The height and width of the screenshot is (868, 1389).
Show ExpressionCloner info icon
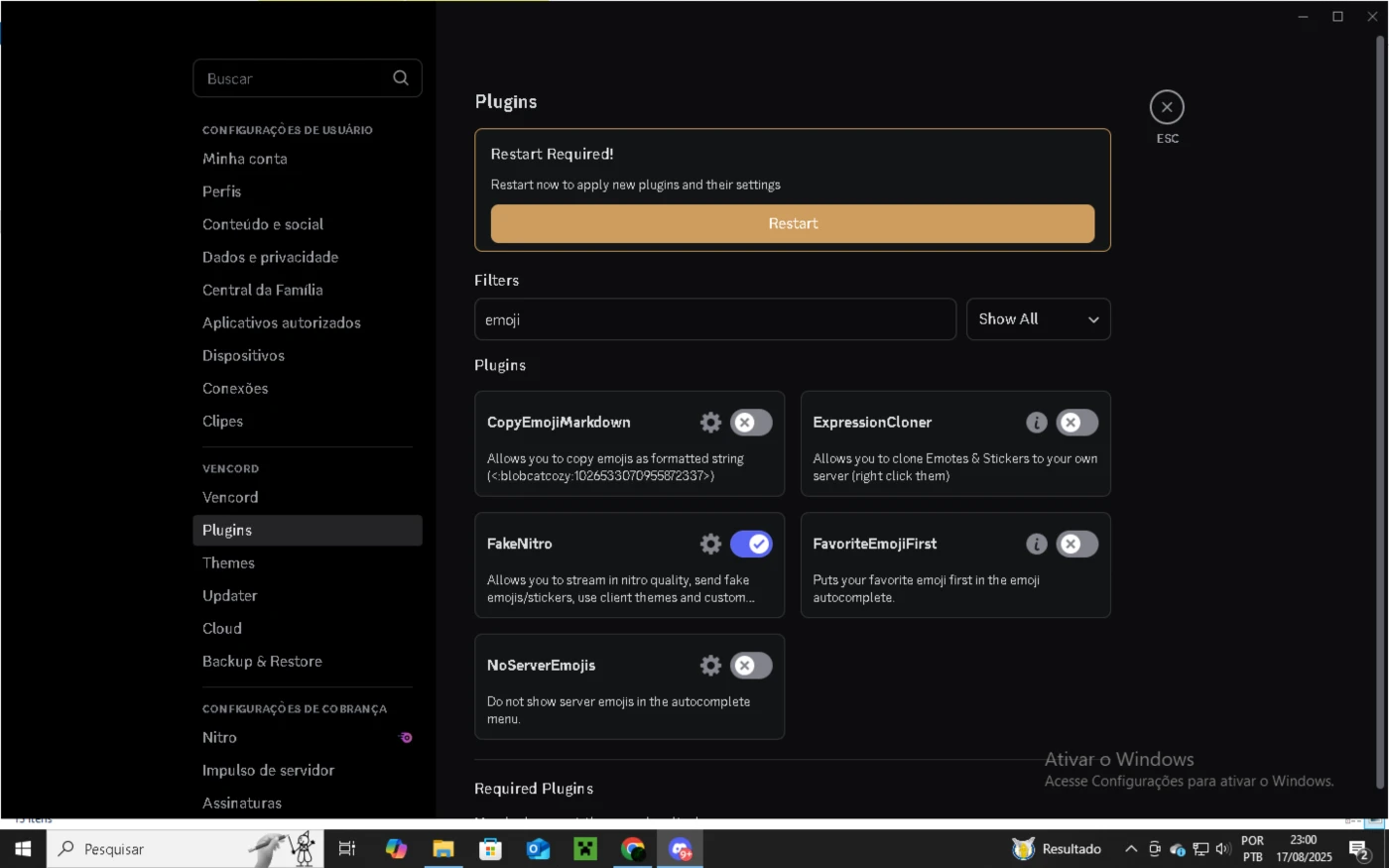1037,423
